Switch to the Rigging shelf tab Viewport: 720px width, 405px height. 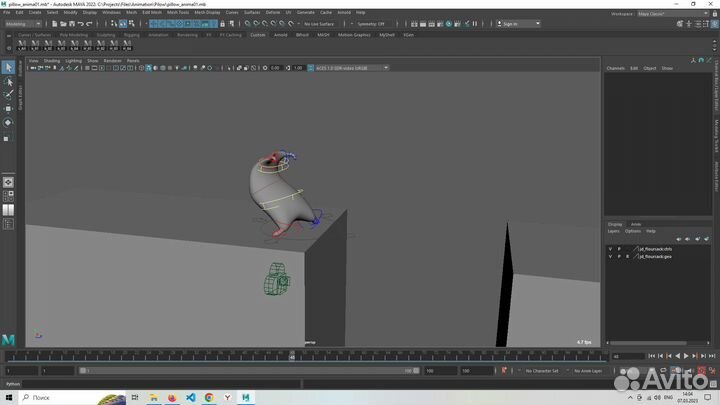tap(131, 35)
